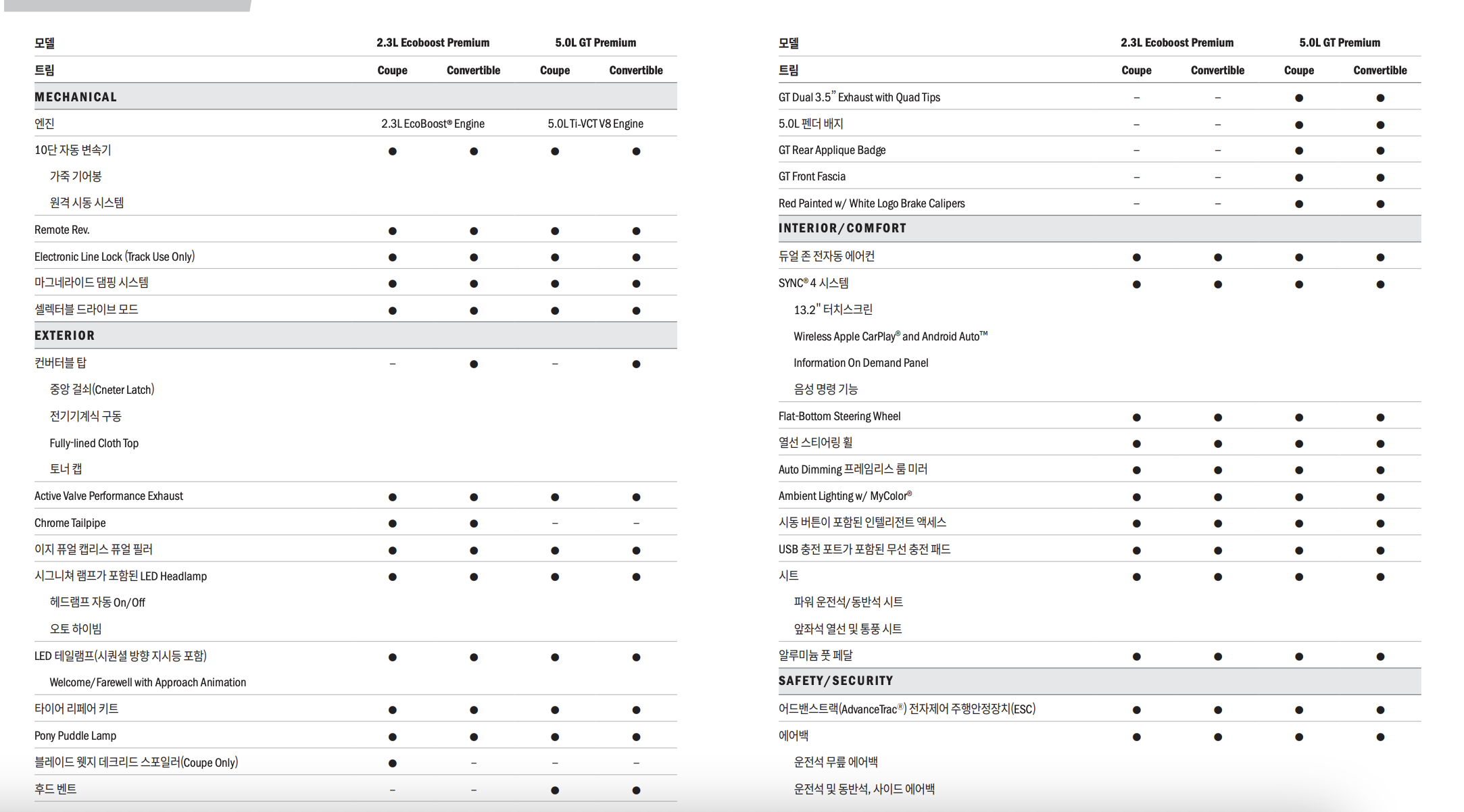This screenshot has width=1464, height=812.
Task: Select the '시트' row label
Action: [789, 576]
